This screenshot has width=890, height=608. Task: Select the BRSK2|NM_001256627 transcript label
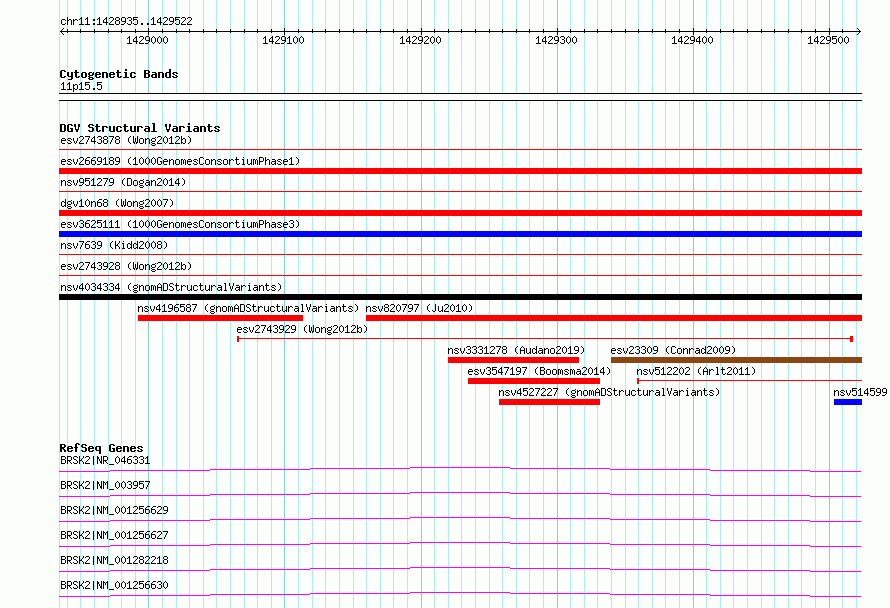click(x=114, y=535)
